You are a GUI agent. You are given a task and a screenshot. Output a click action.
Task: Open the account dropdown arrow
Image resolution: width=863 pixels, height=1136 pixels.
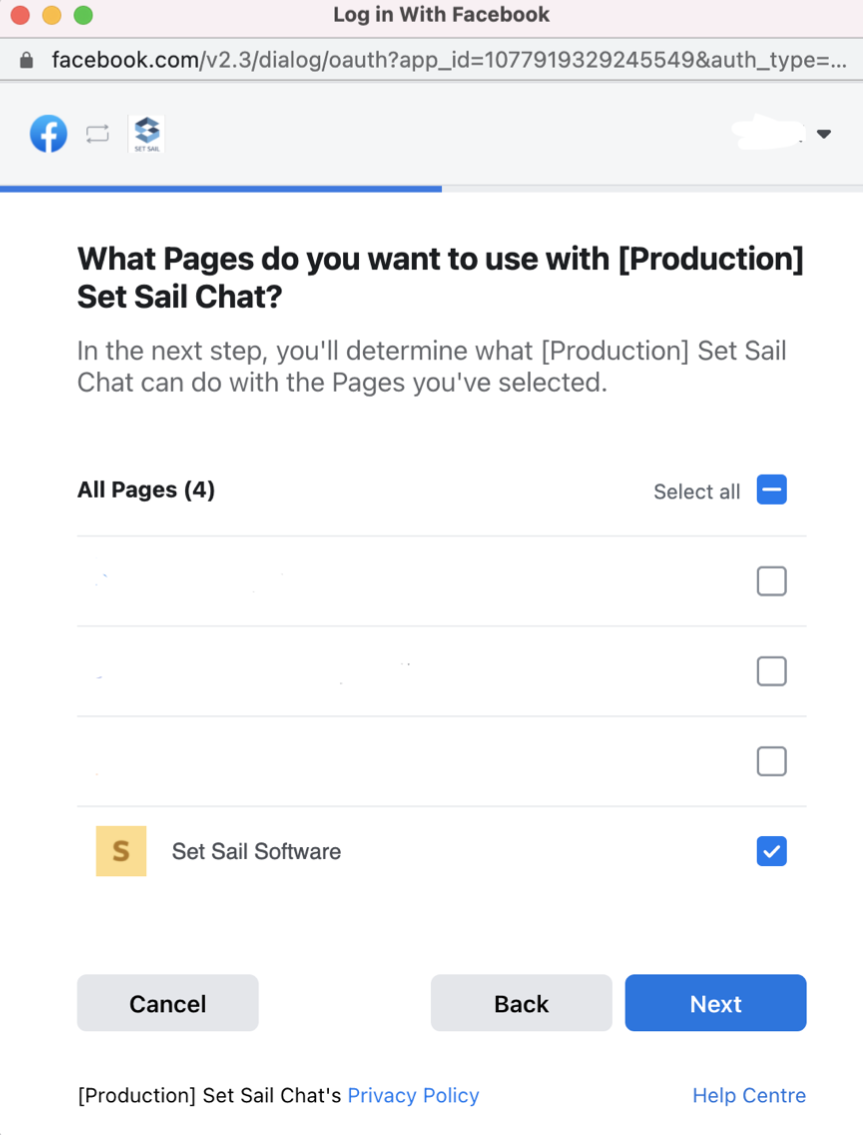824,134
